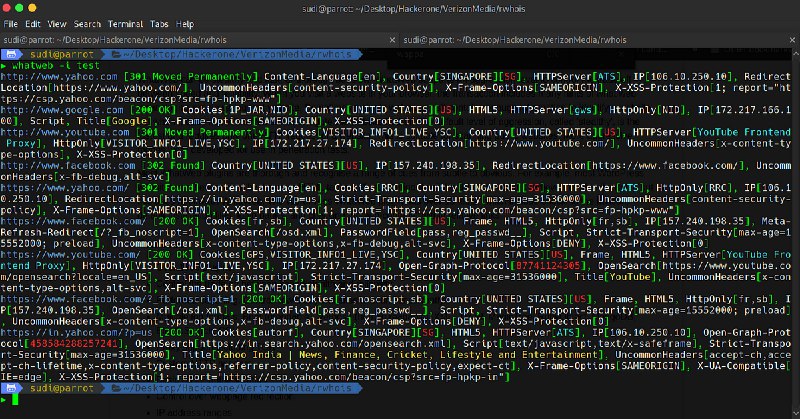Open the Terminal menu
Image resolution: width=800 pixels, height=419 pixels.
click(126, 24)
